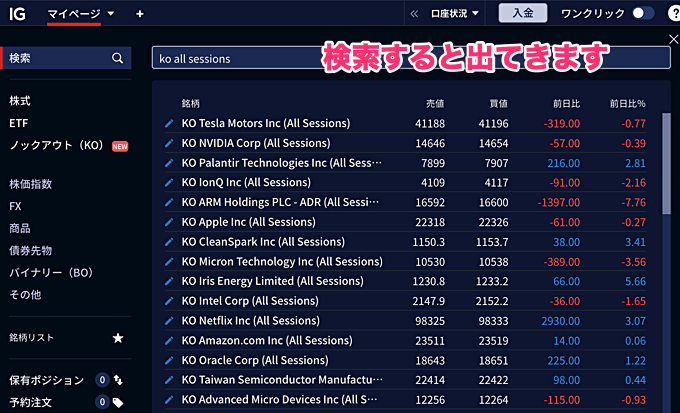The height and width of the screenshot is (413, 680).
Task: Click edit pencil for KO Oracle Corp
Action: pos(169,361)
